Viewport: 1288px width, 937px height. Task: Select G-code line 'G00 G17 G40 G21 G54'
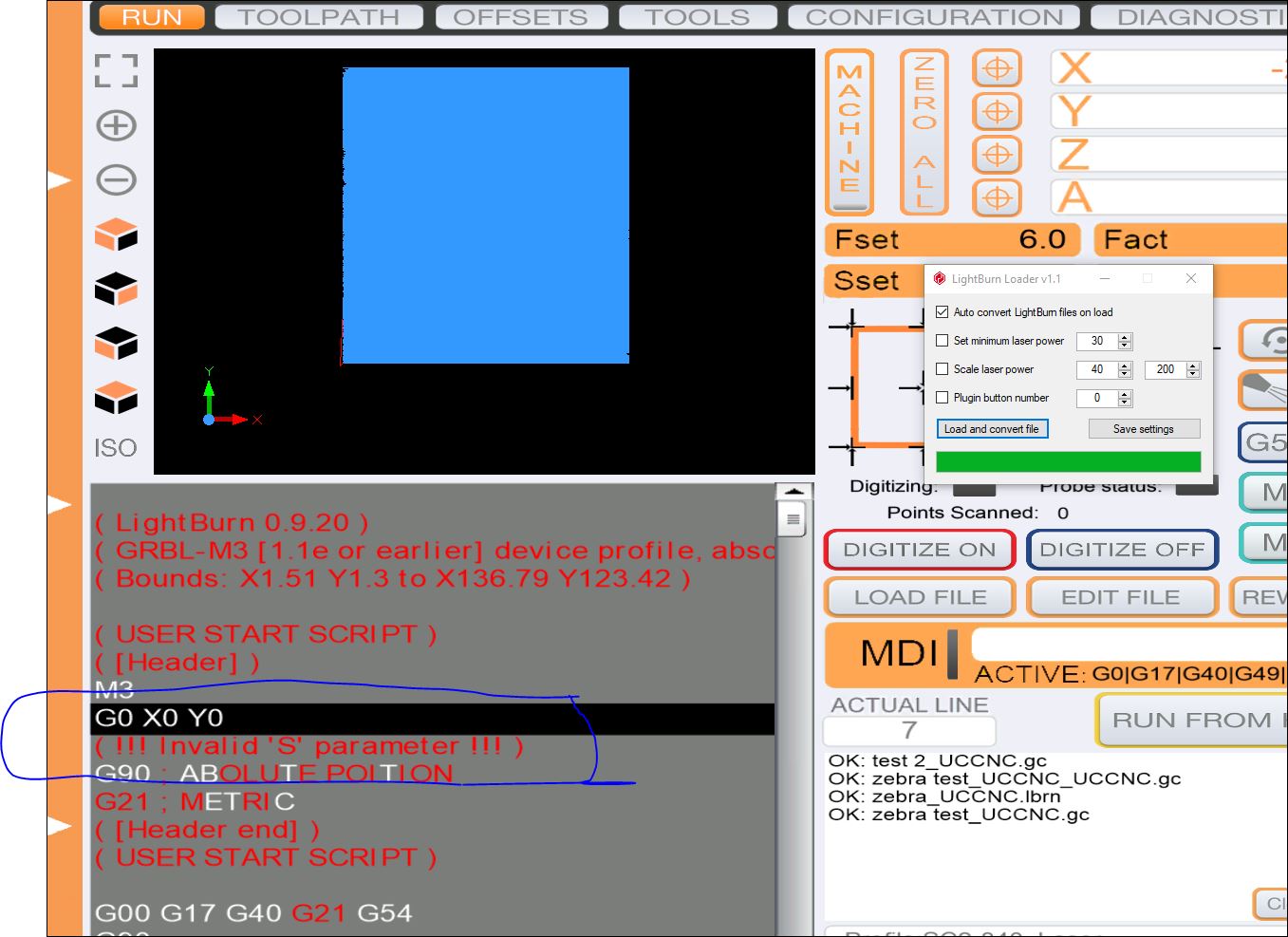253,912
